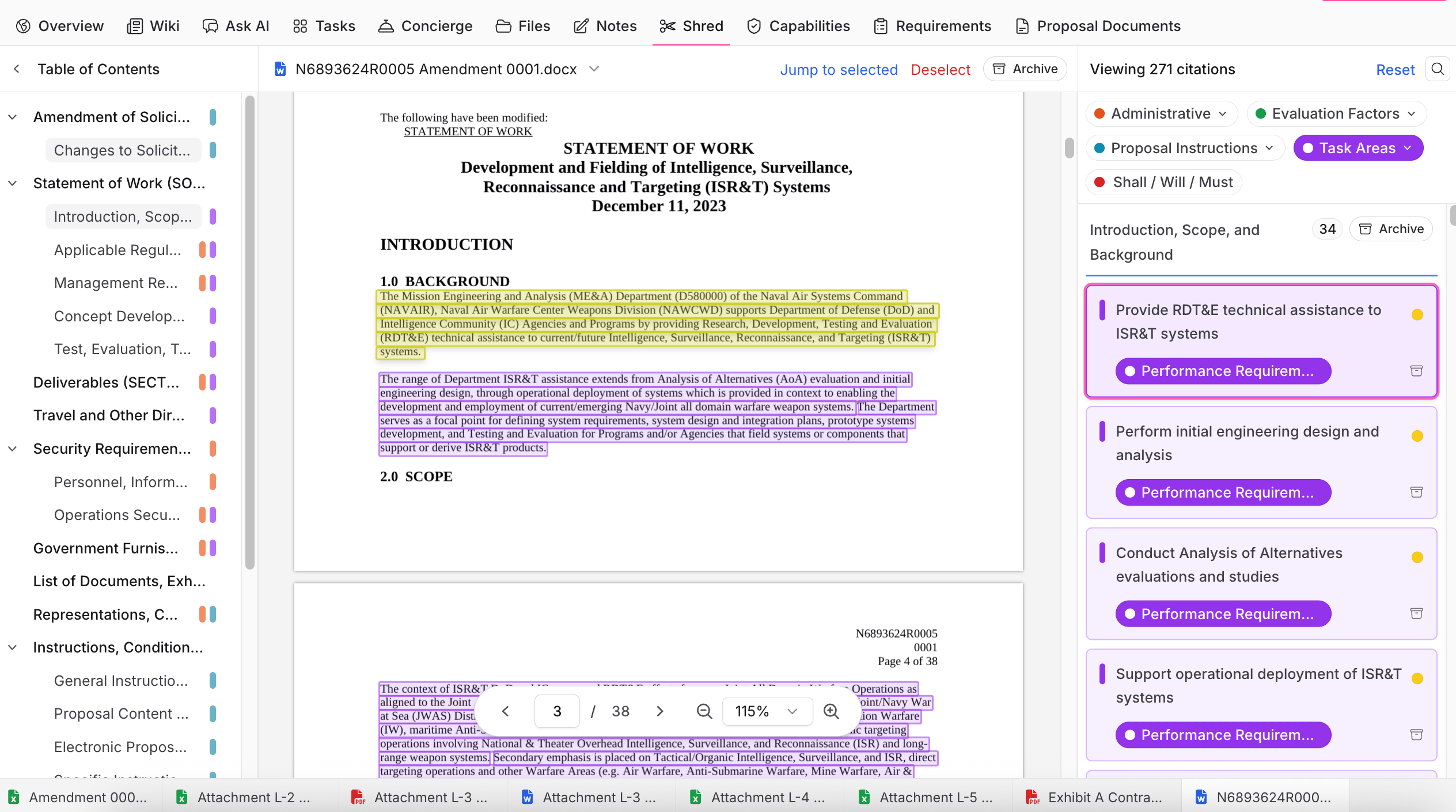Open the Capabilities tab
Image resolution: width=1456 pixels, height=812 pixels.
point(798,26)
